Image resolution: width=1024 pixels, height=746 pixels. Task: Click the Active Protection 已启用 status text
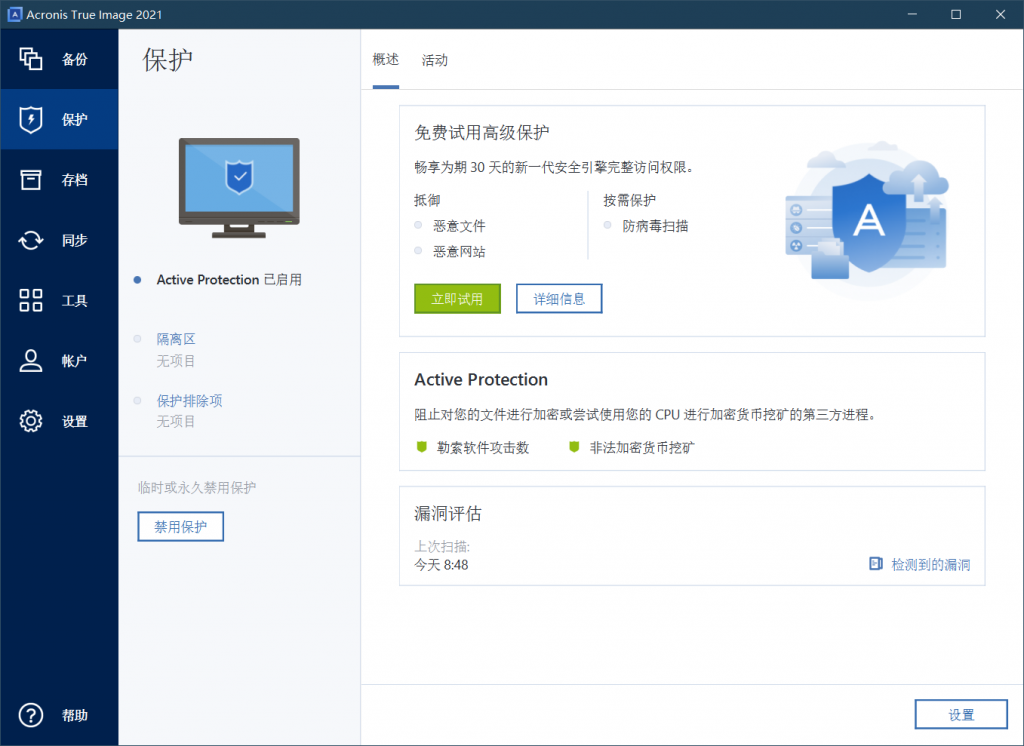coord(229,280)
